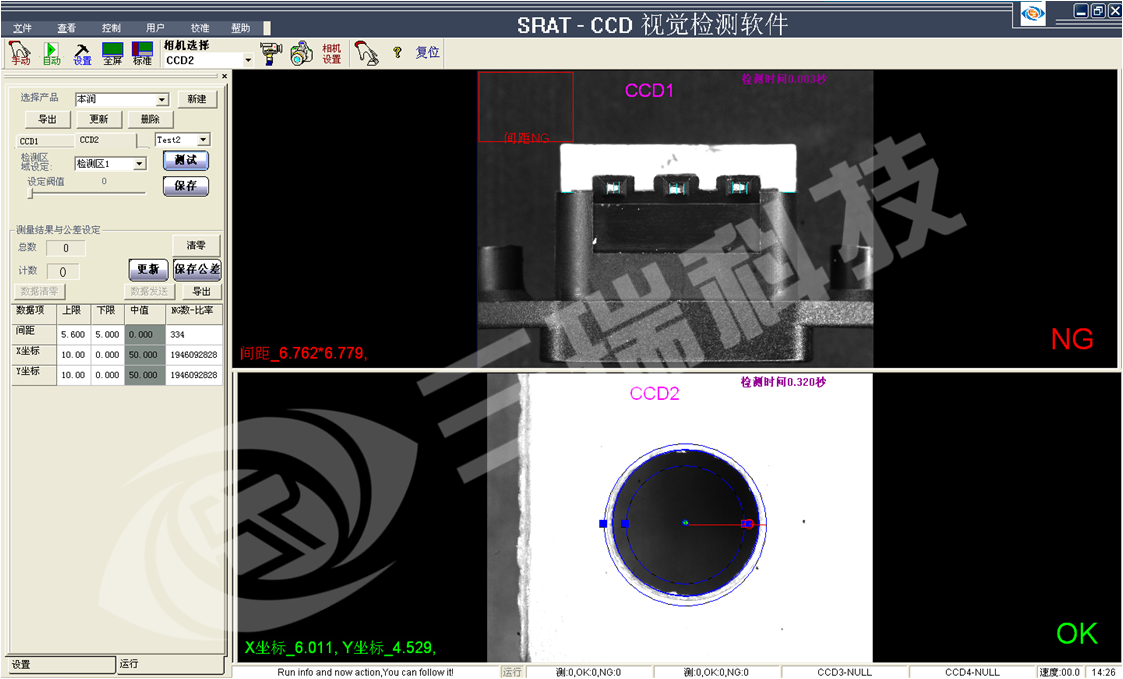Image resolution: width=1123 pixels, height=679 pixels.
Task: Expand the product selection (选择产品) dropdown
Action: (x=163, y=100)
